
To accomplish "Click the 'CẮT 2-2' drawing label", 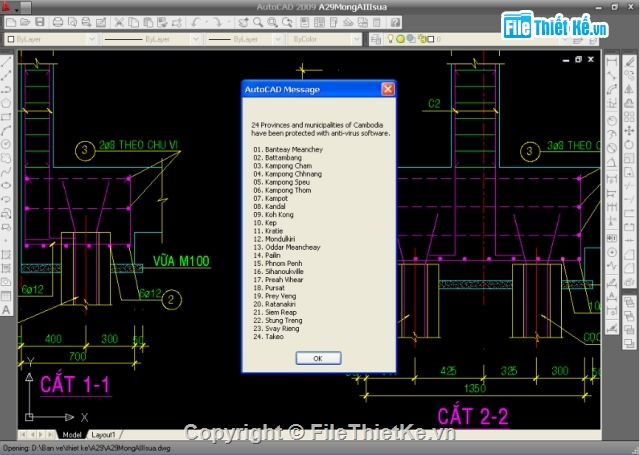I will pos(473,417).
